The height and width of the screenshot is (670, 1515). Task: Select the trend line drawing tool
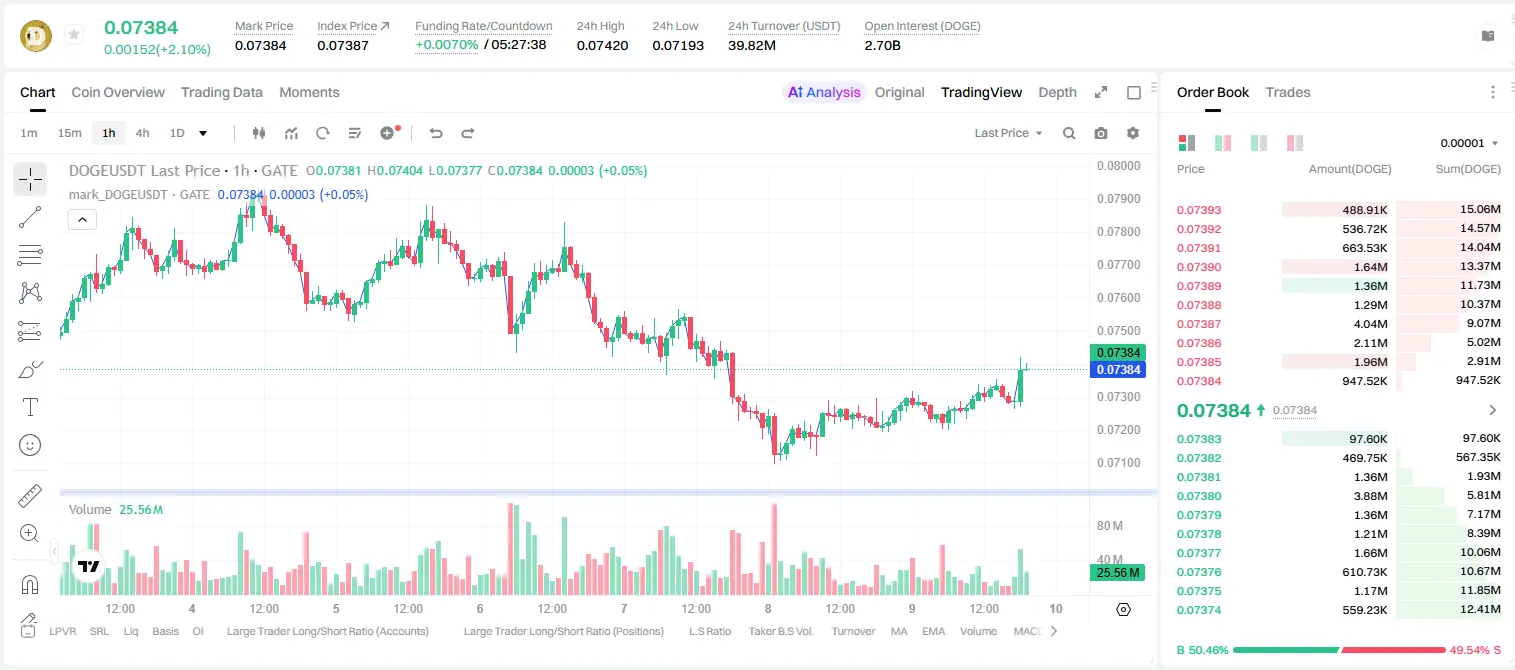pyautogui.click(x=30, y=218)
